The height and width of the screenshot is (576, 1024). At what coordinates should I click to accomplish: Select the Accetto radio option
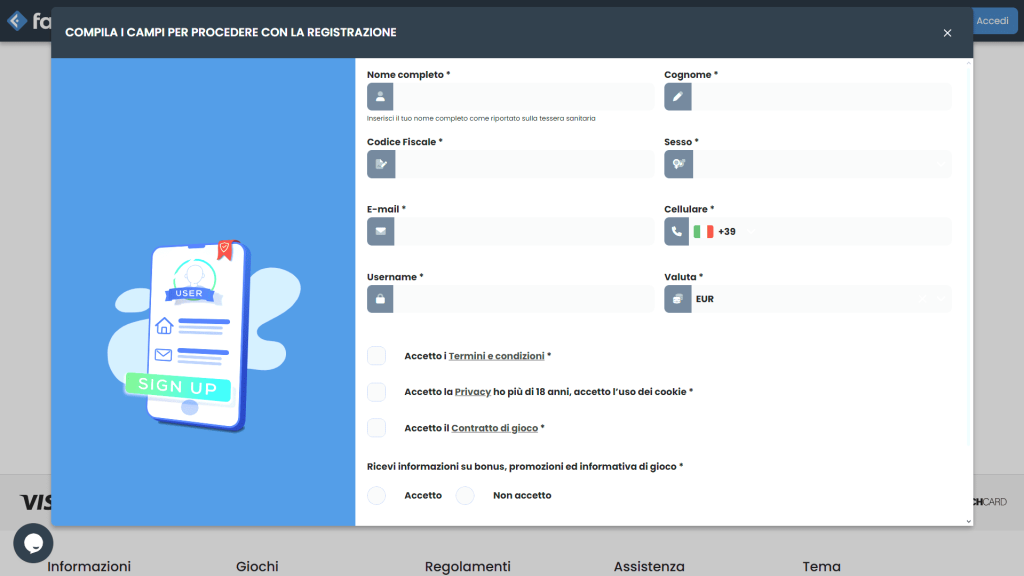pos(376,496)
